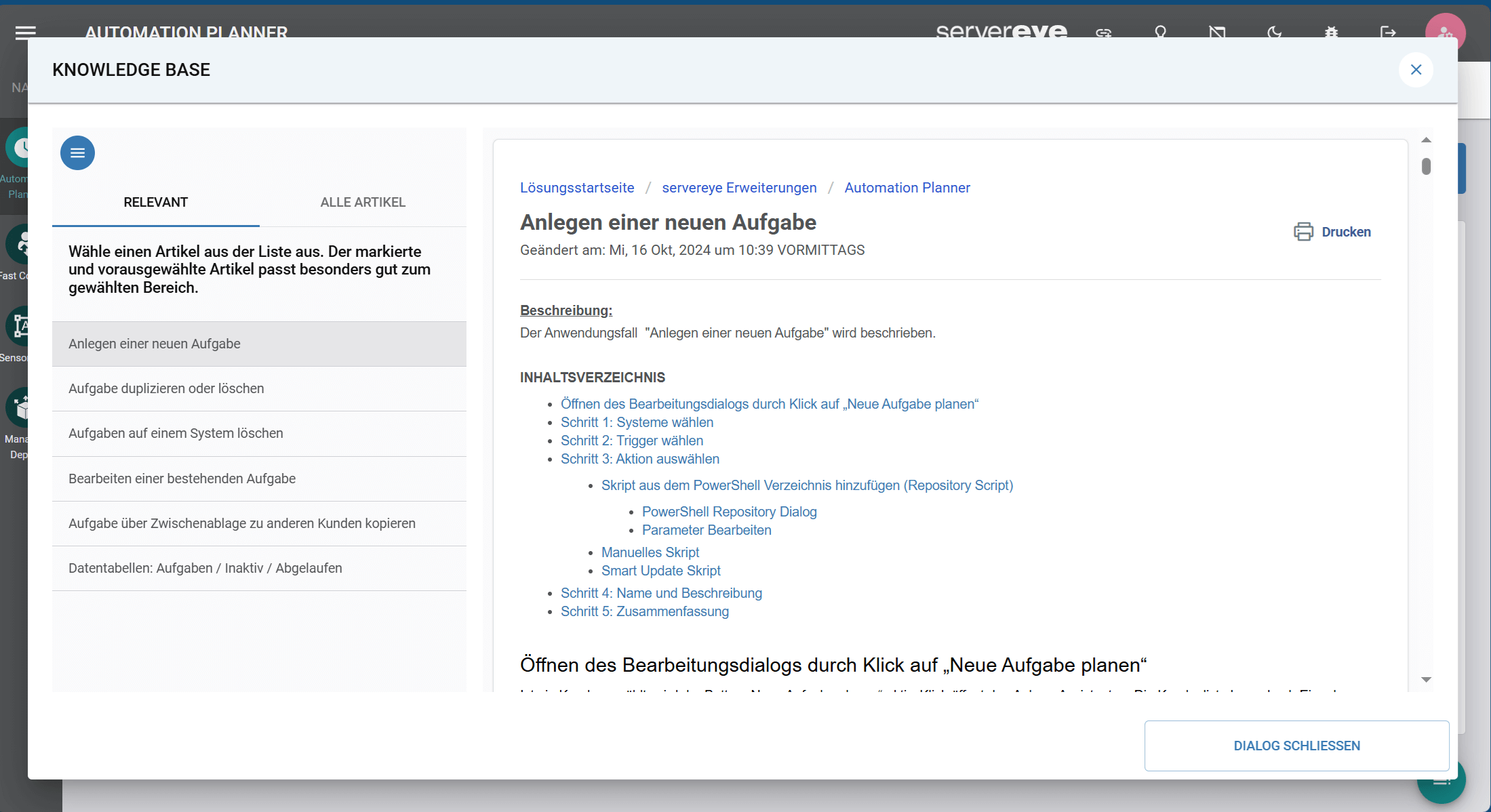The image size is (1491, 812).
Task: Select the RELEVANT tab
Action: click(x=155, y=202)
